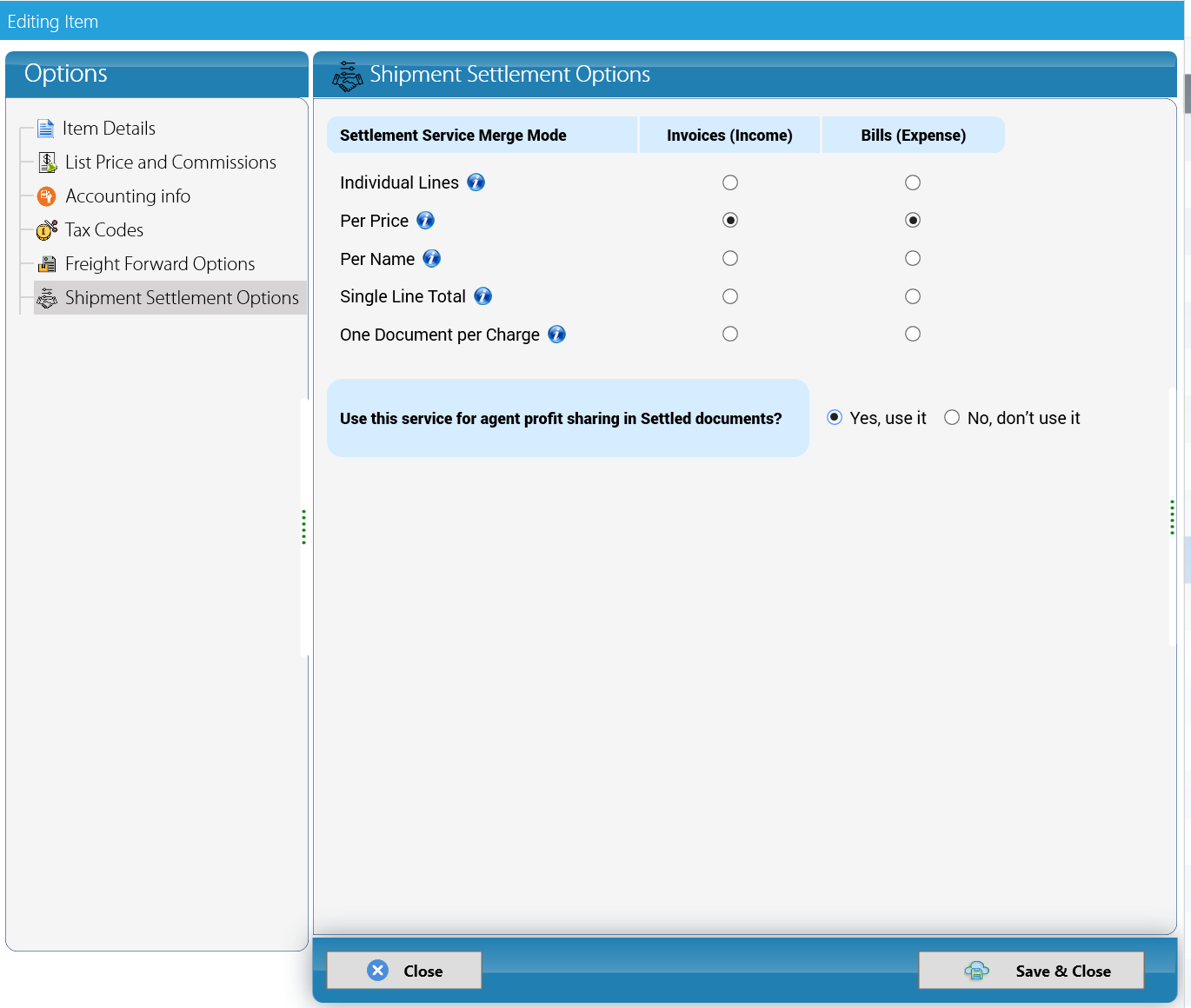Open Tax Codes section
Screen dimensions: 1191x1008
[x=104, y=230]
